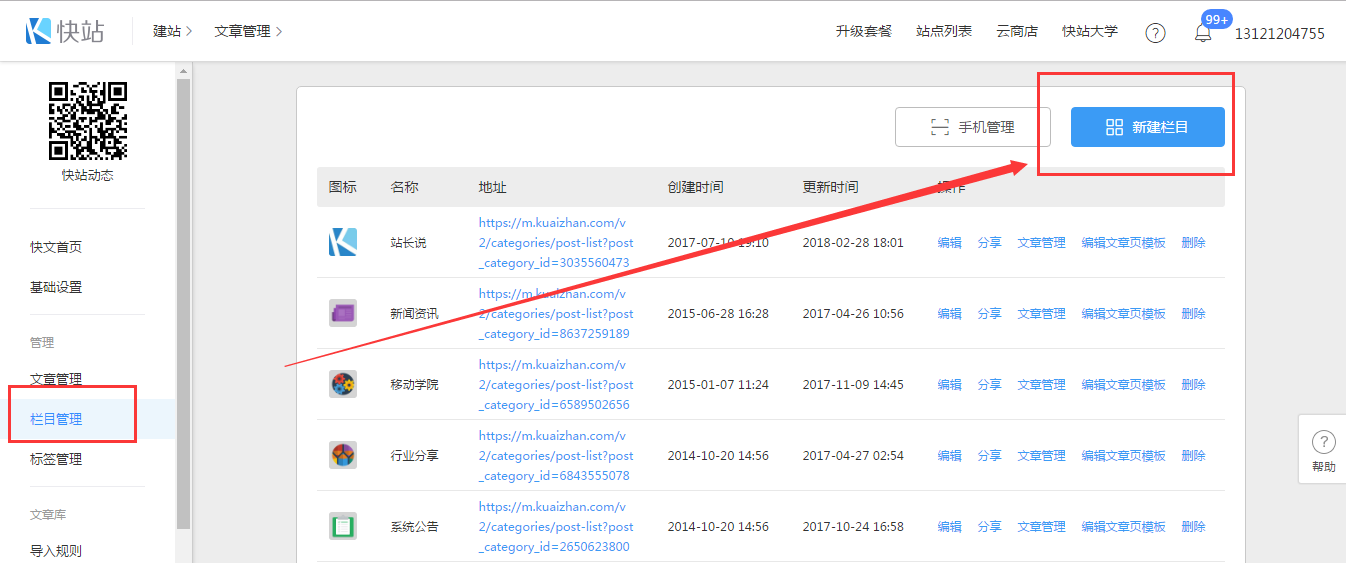The height and width of the screenshot is (563, 1346).
Task: Select 栏目管理 in the sidebar
Action: pyautogui.click(x=56, y=419)
